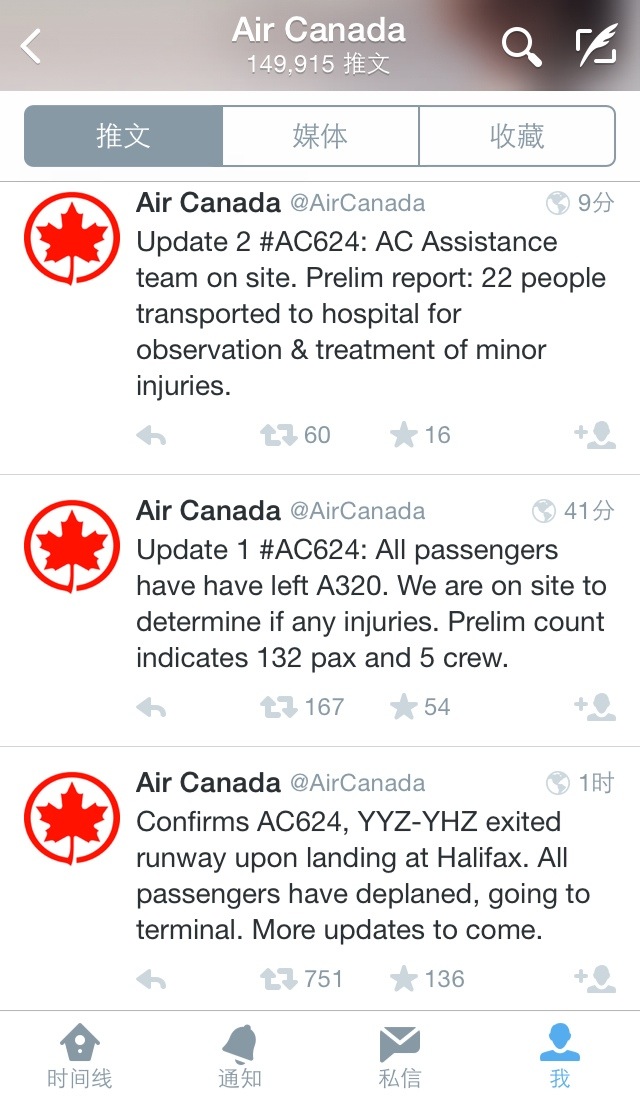Image resolution: width=640 pixels, height=1099 pixels.
Task: Open Air Canada avatar on first tweet
Action: coord(72,239)
